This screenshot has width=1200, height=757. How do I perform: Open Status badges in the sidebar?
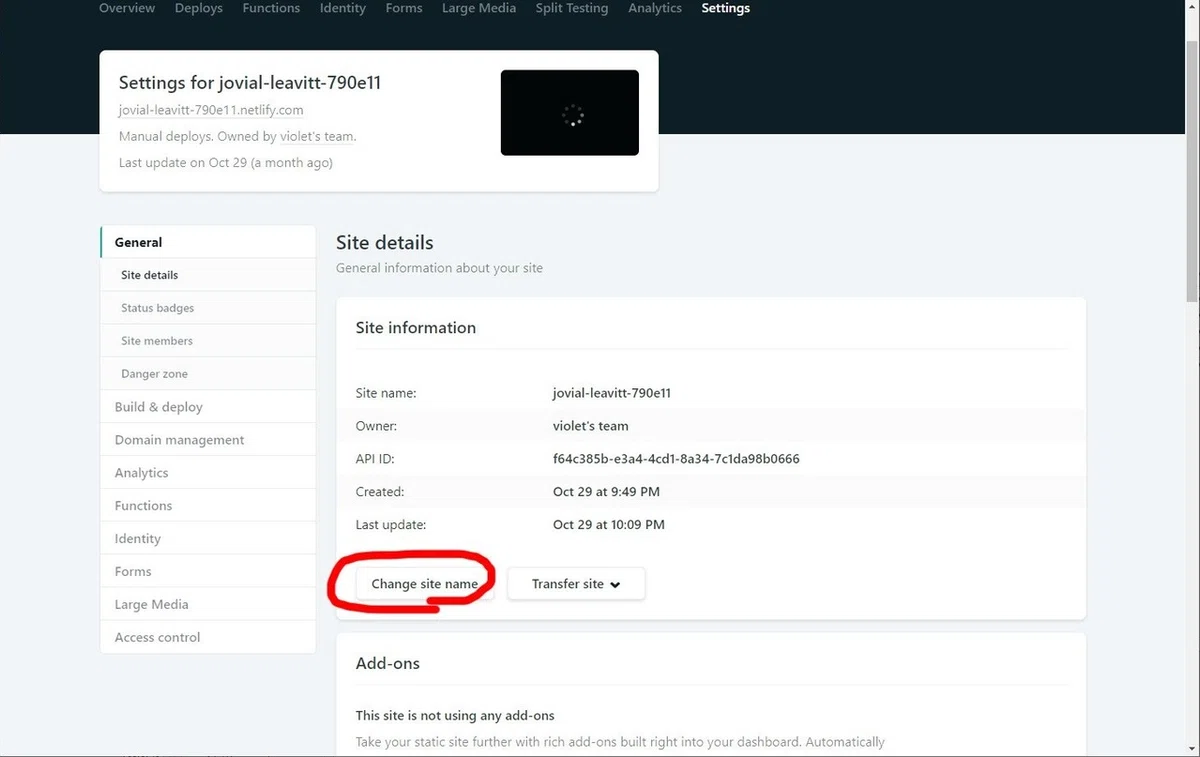tap(208, 308)
